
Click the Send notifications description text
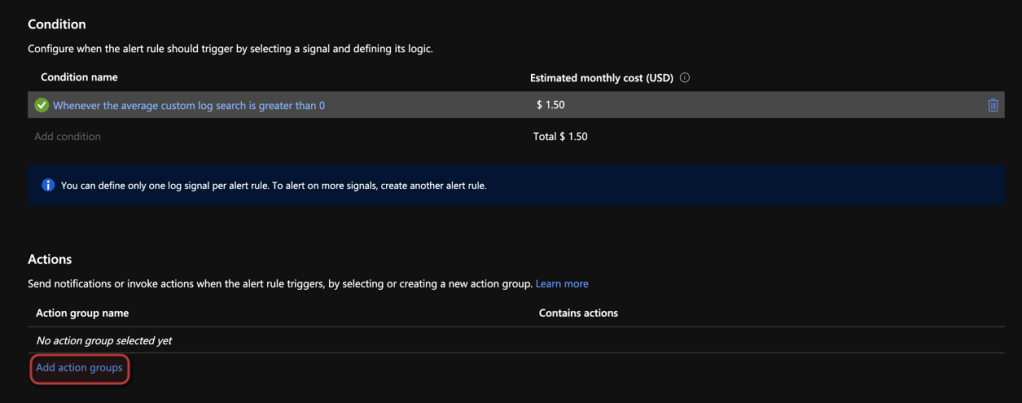280,284
